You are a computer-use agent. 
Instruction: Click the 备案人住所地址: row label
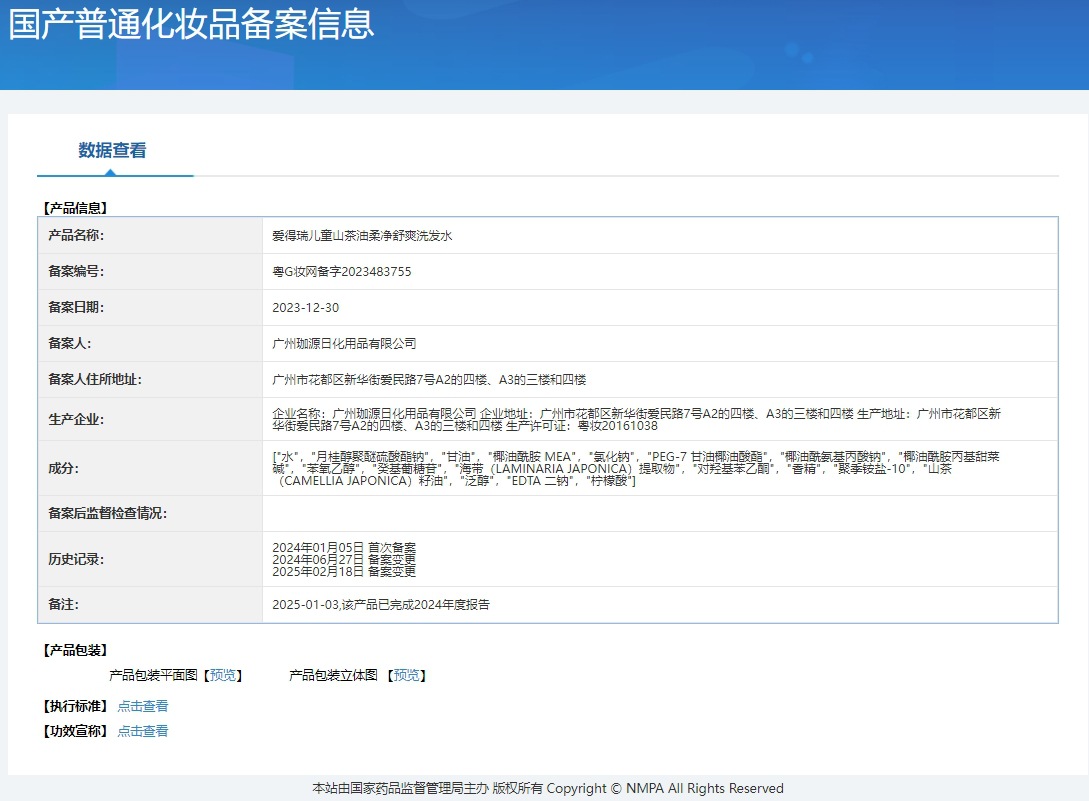(x=94, y=380)
